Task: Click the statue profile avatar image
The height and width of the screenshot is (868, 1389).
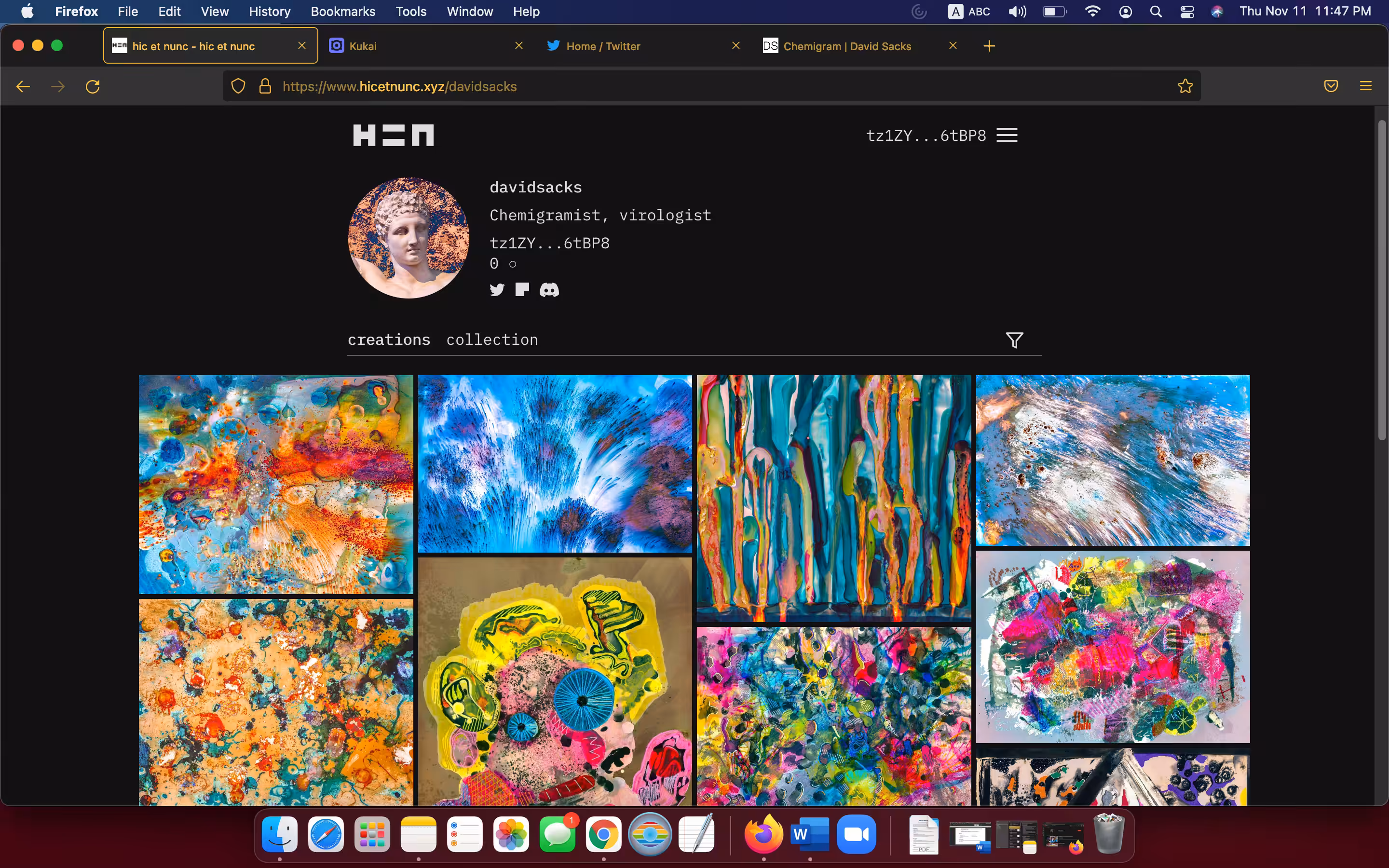Action: pyautogui.click(x=409, y=238)
